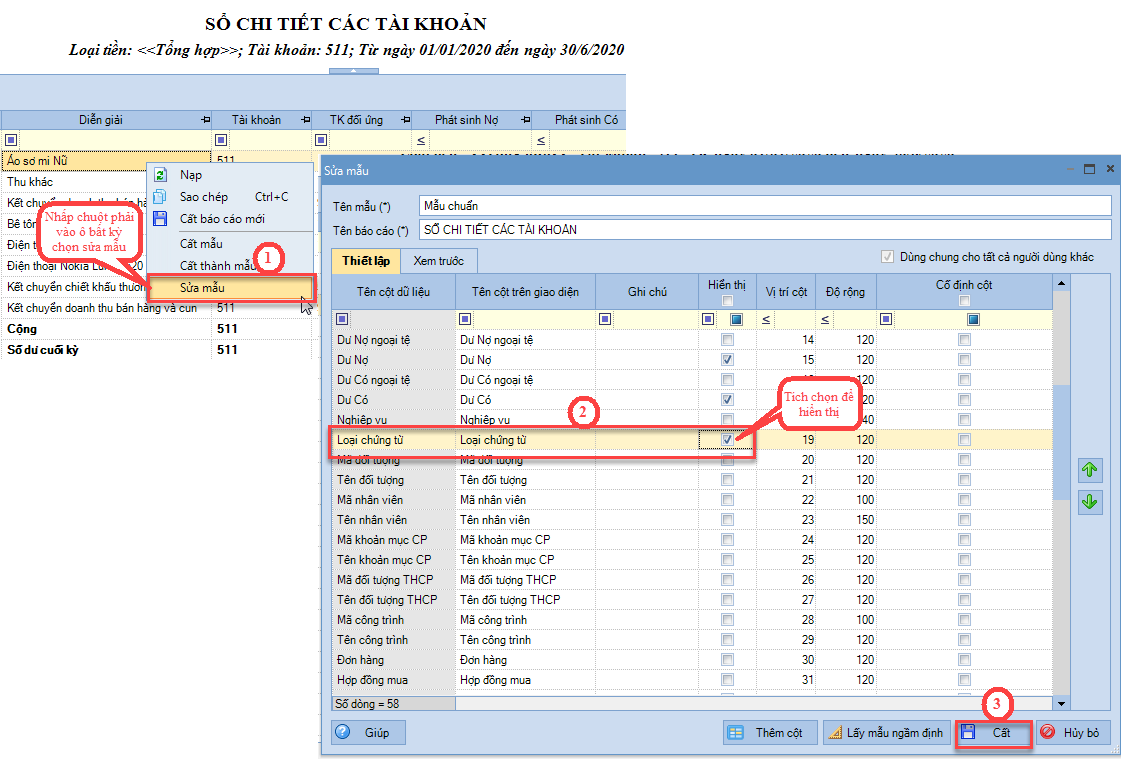The height and width of the screenshot is (759, 1121).
Task: Collapse report header with top chevron
Action: click(x=353, y=71)
